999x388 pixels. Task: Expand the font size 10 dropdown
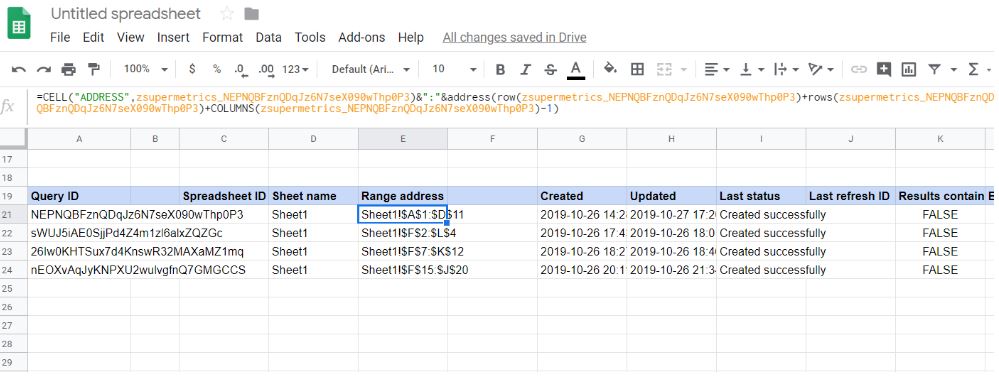(454, 69)
